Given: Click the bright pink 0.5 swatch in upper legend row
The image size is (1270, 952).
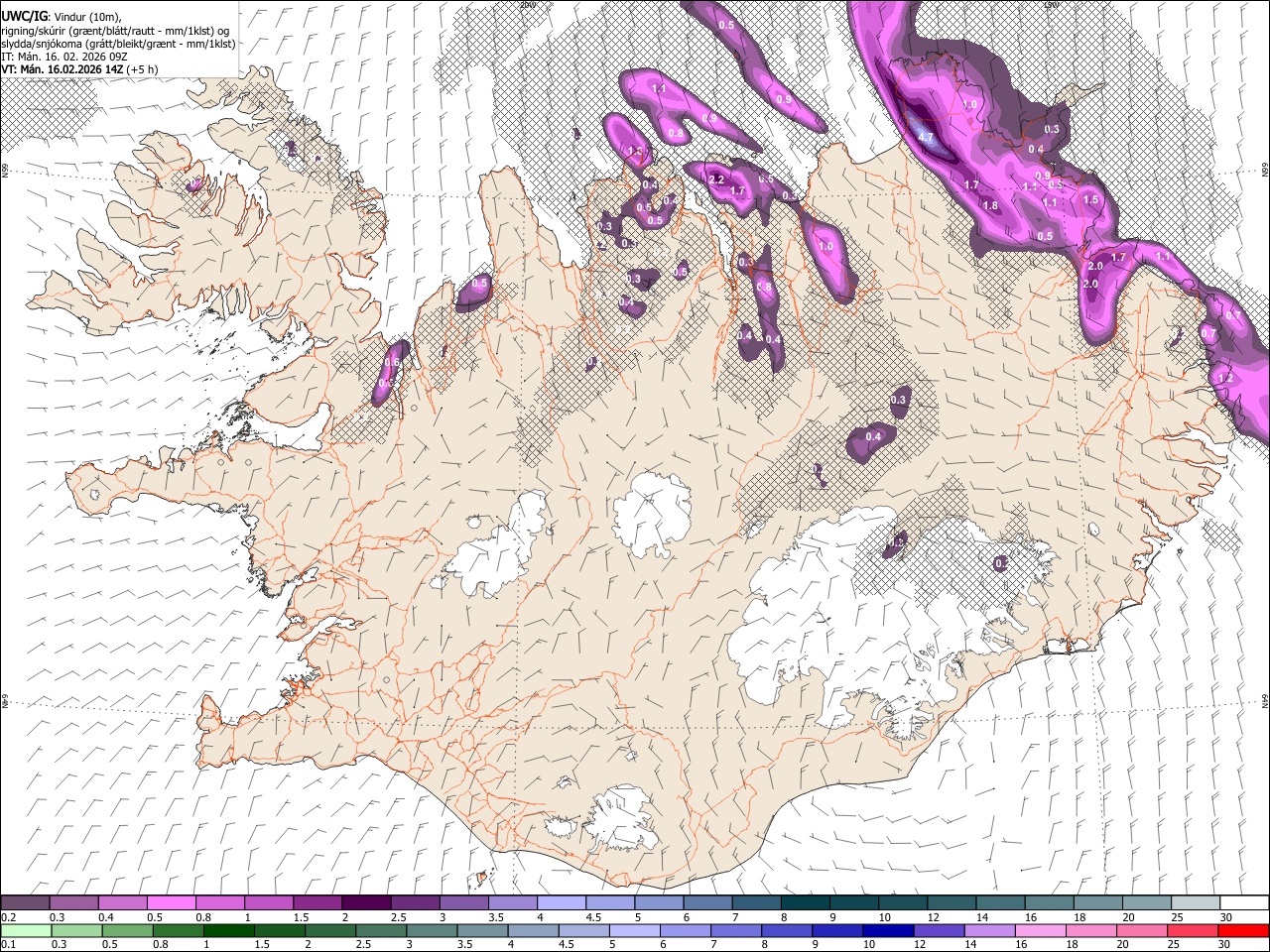Looking at the screenshot, I should [x=171, y=903].
